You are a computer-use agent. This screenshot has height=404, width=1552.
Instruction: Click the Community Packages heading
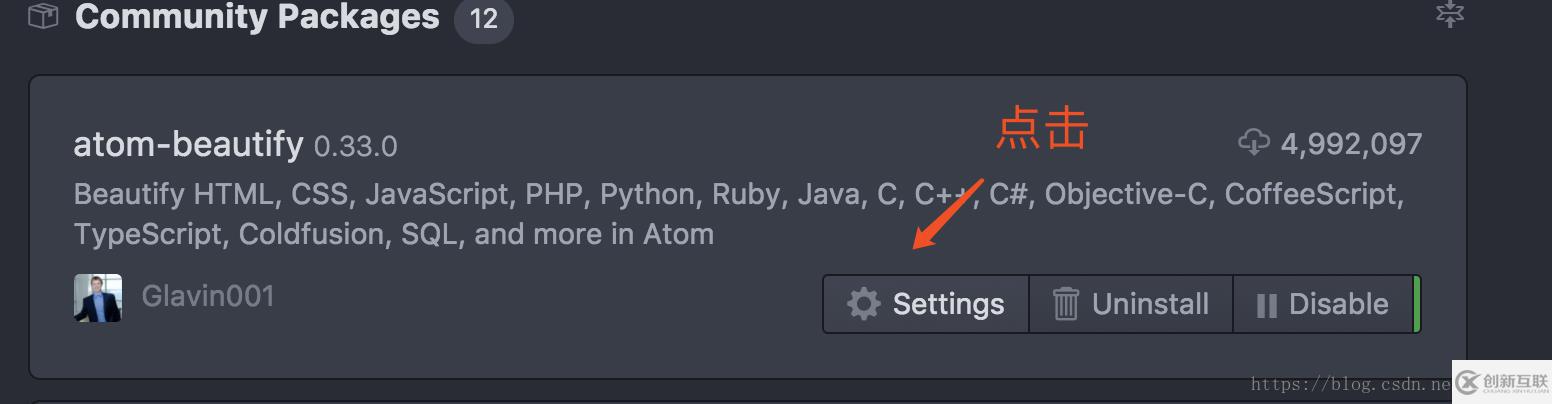point(257,17)
